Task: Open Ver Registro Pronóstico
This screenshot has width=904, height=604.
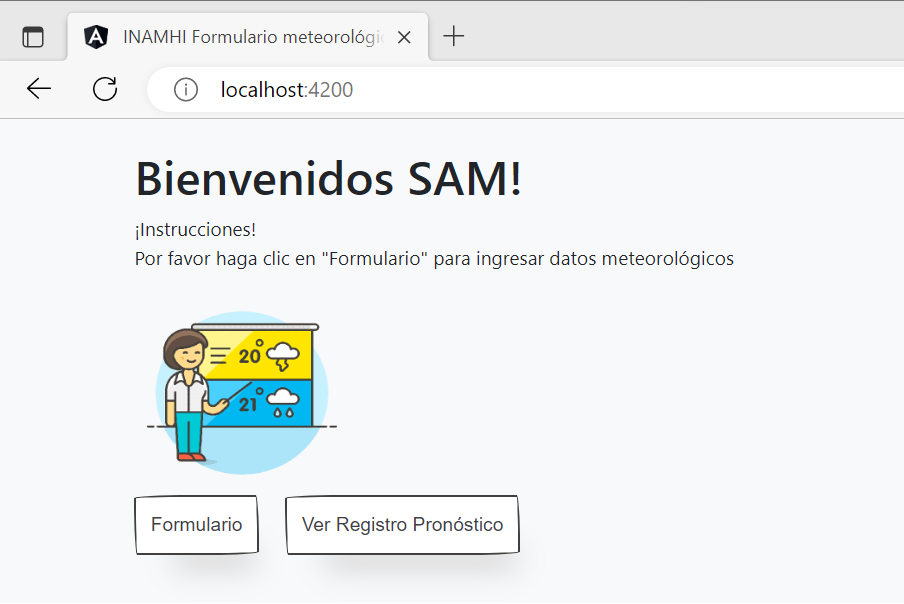Action: pyautogui.click(x=402, y=524)
